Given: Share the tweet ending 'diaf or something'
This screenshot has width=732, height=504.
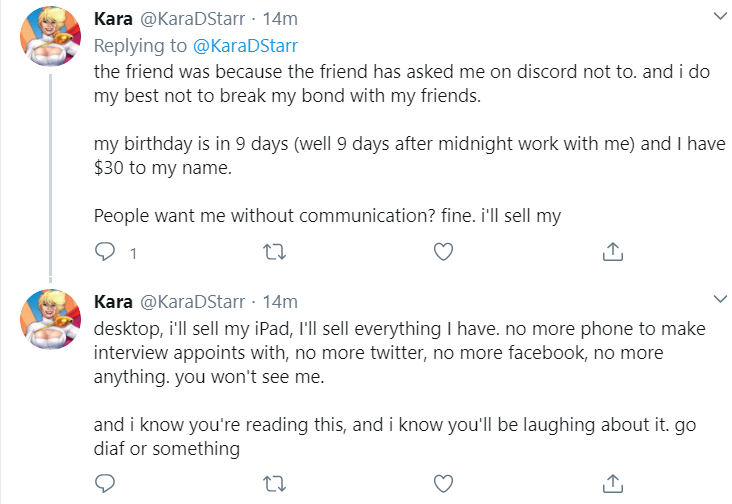Looking at the screenshot, I should click(612, 483).
